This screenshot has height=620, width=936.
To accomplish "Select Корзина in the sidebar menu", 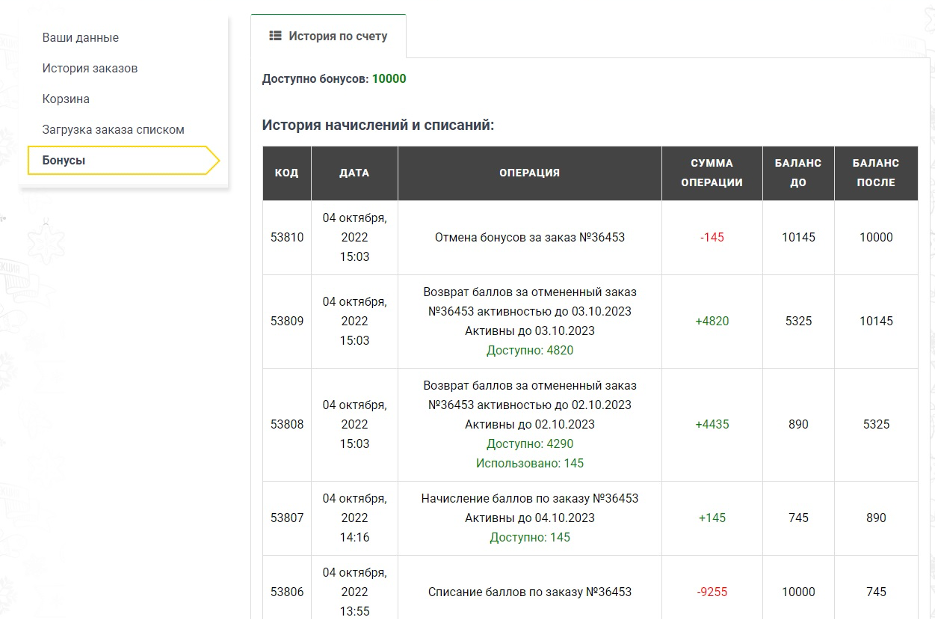I will coord(66,98).
